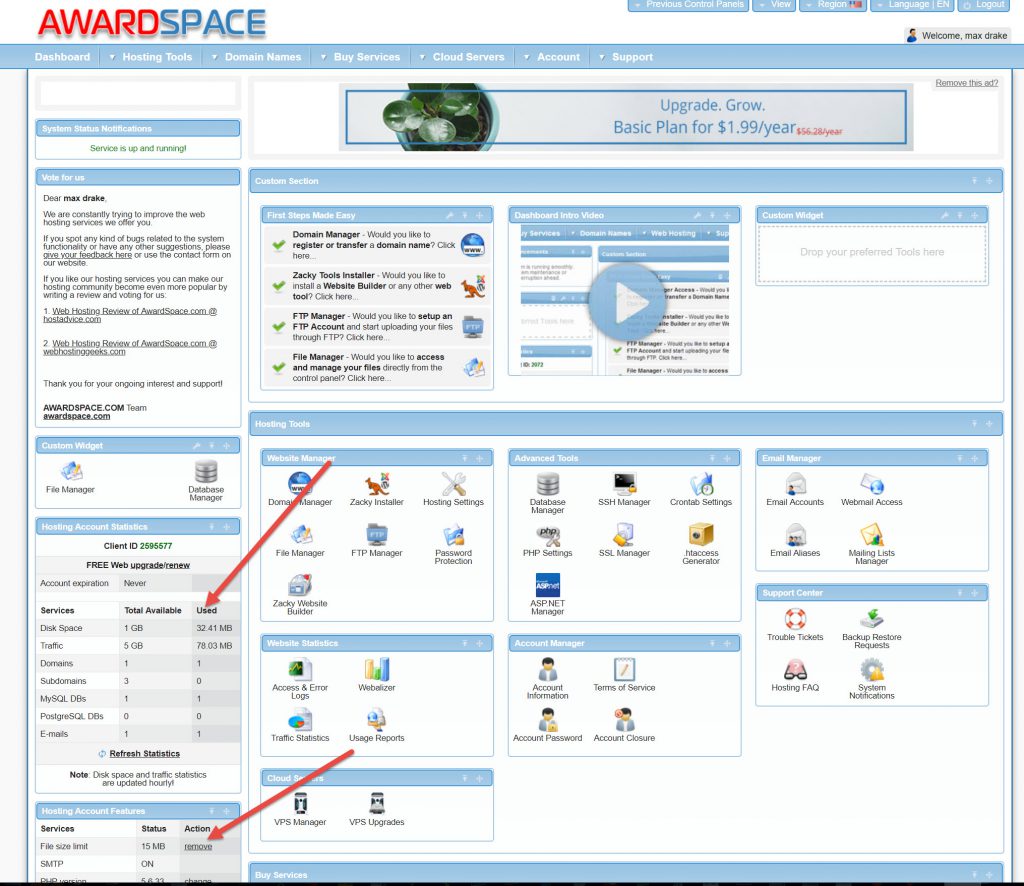The width and height of the screenshot is (1024, 886).
Task: Click the Basic Plan upgrade banner
Action: pyautogui.click(x=625, y=117)
